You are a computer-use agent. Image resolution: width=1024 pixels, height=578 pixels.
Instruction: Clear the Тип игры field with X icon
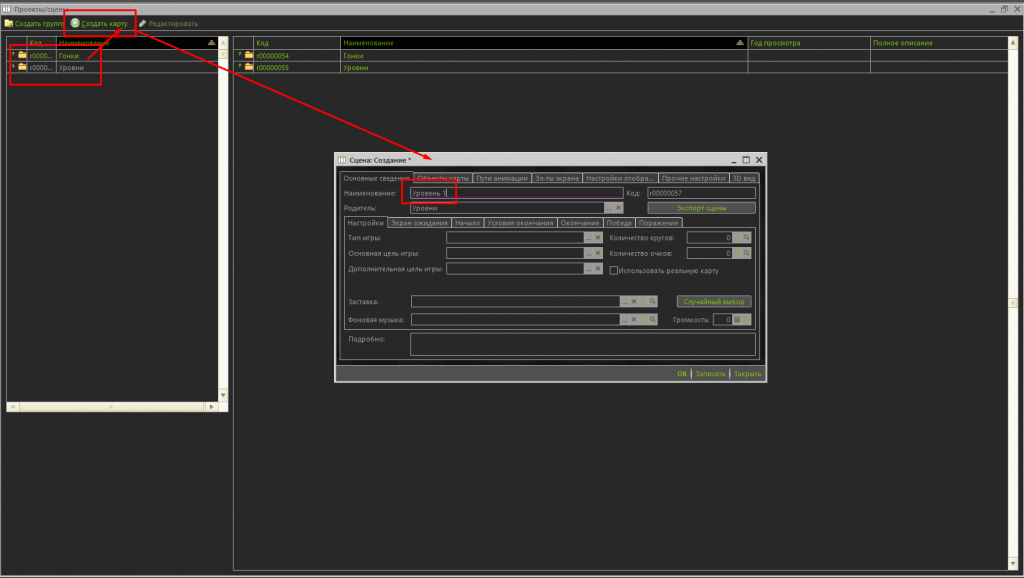[x=598, y=238]
